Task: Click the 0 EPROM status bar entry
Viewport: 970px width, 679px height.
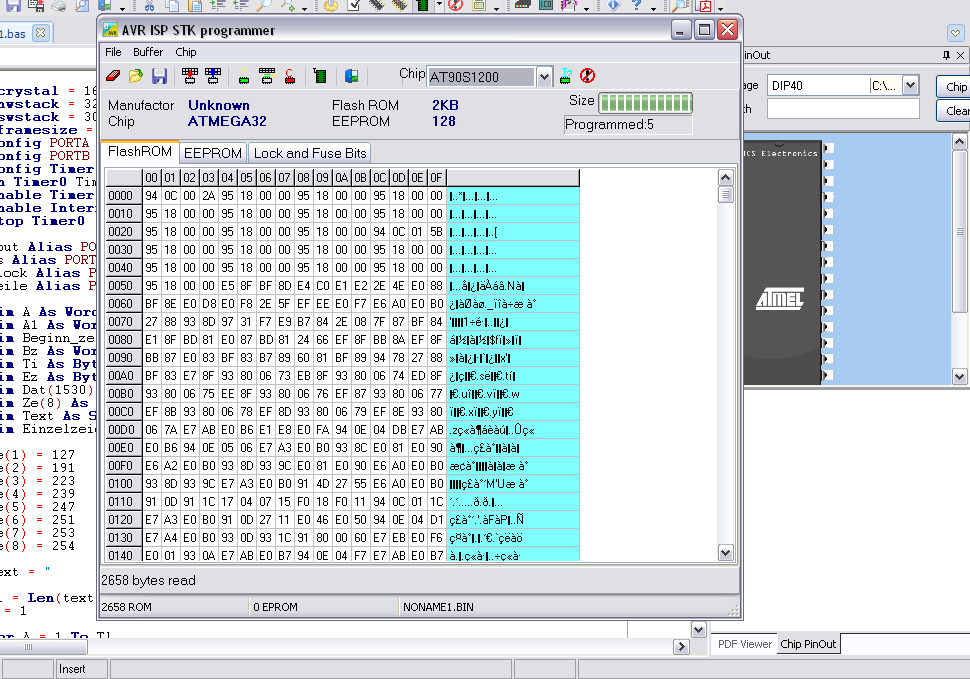Action: point(275,607)
